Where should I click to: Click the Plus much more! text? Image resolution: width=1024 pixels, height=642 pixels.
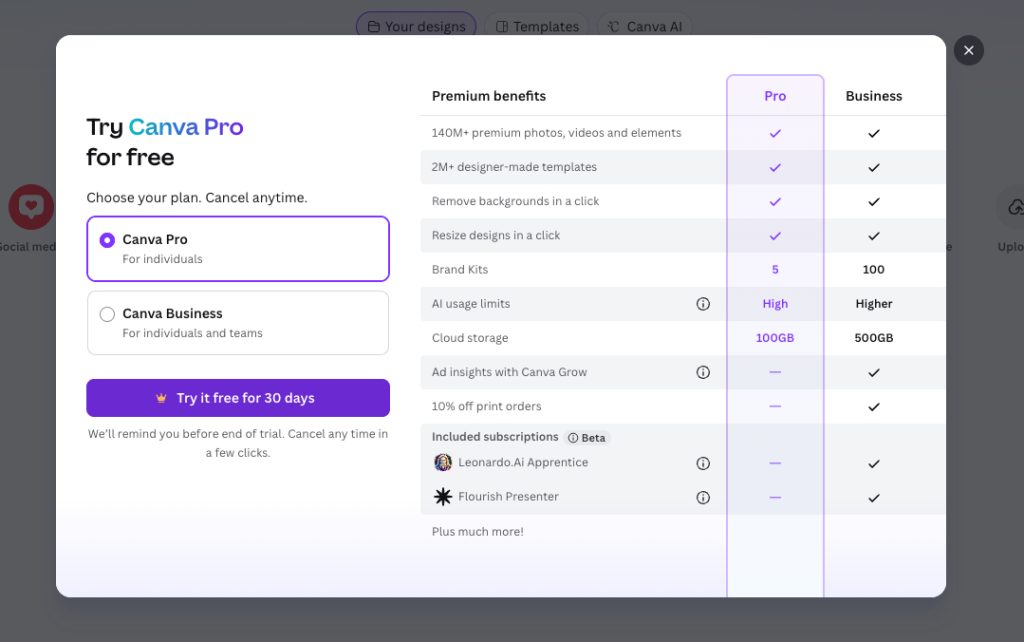(x=477, y=532)
